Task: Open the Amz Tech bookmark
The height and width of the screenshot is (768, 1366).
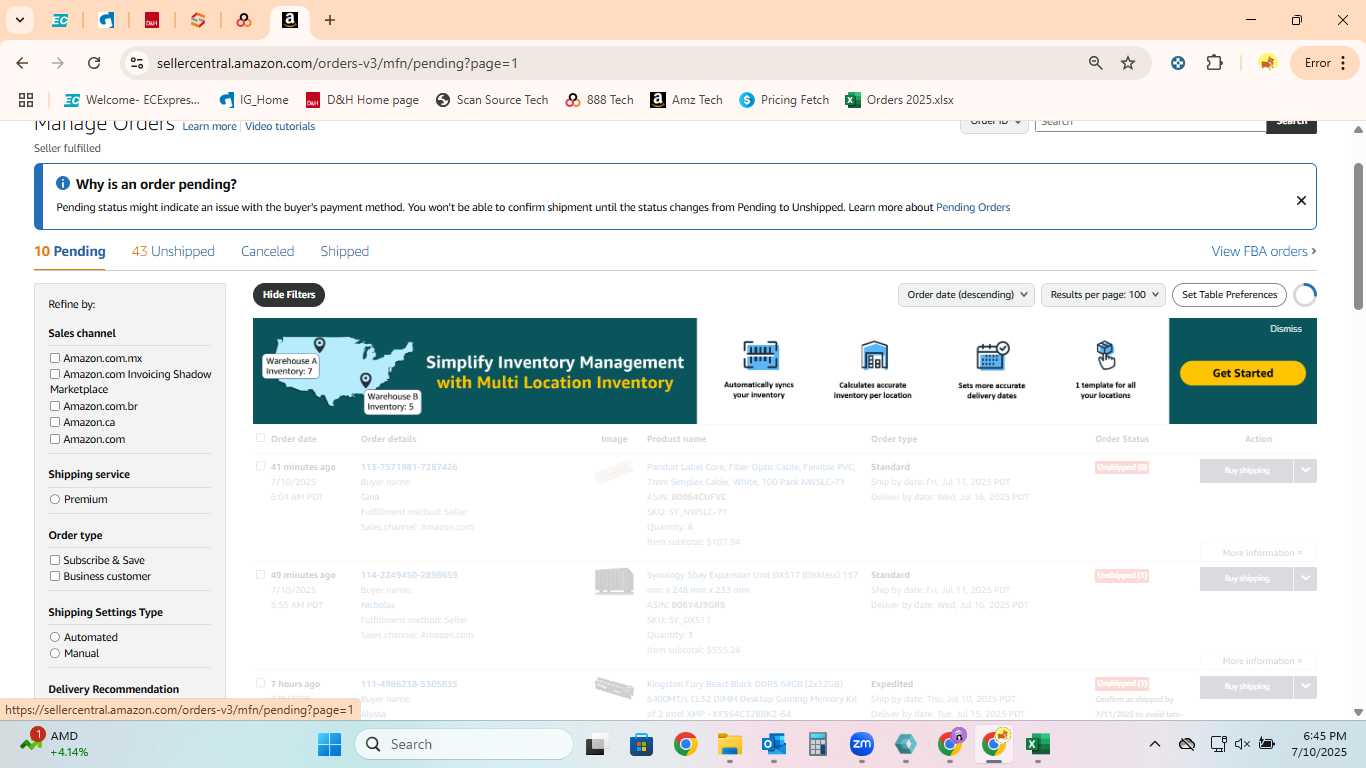Action: [686, 100]
